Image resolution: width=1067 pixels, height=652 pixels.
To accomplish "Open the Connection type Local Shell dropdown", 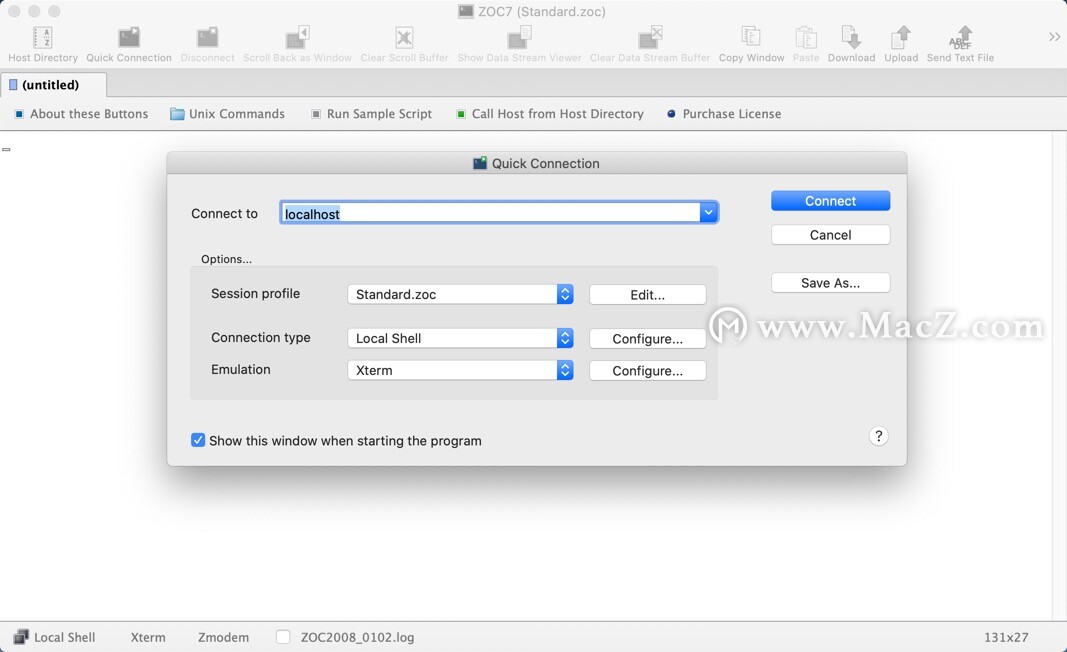I will click(x=565, y=338).
